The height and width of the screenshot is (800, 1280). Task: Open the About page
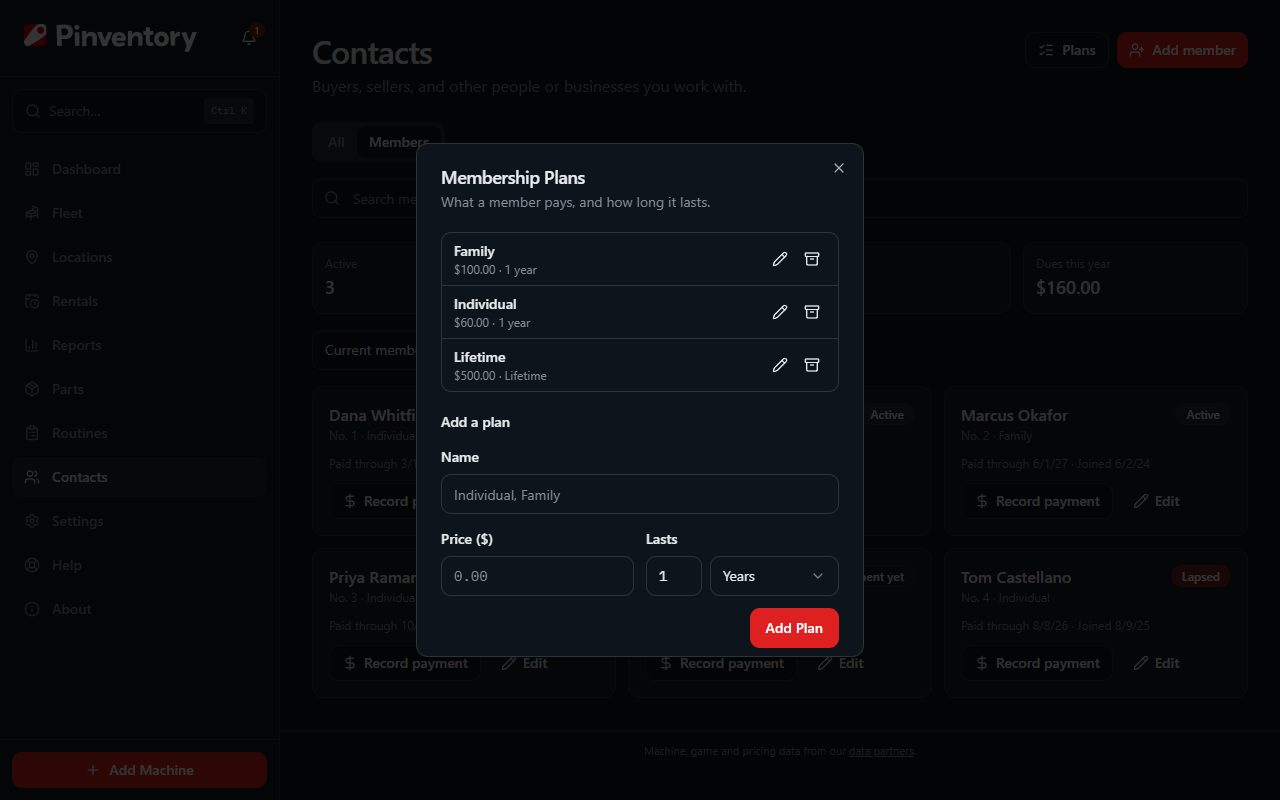pyautogui.click(x=139, y=609)
